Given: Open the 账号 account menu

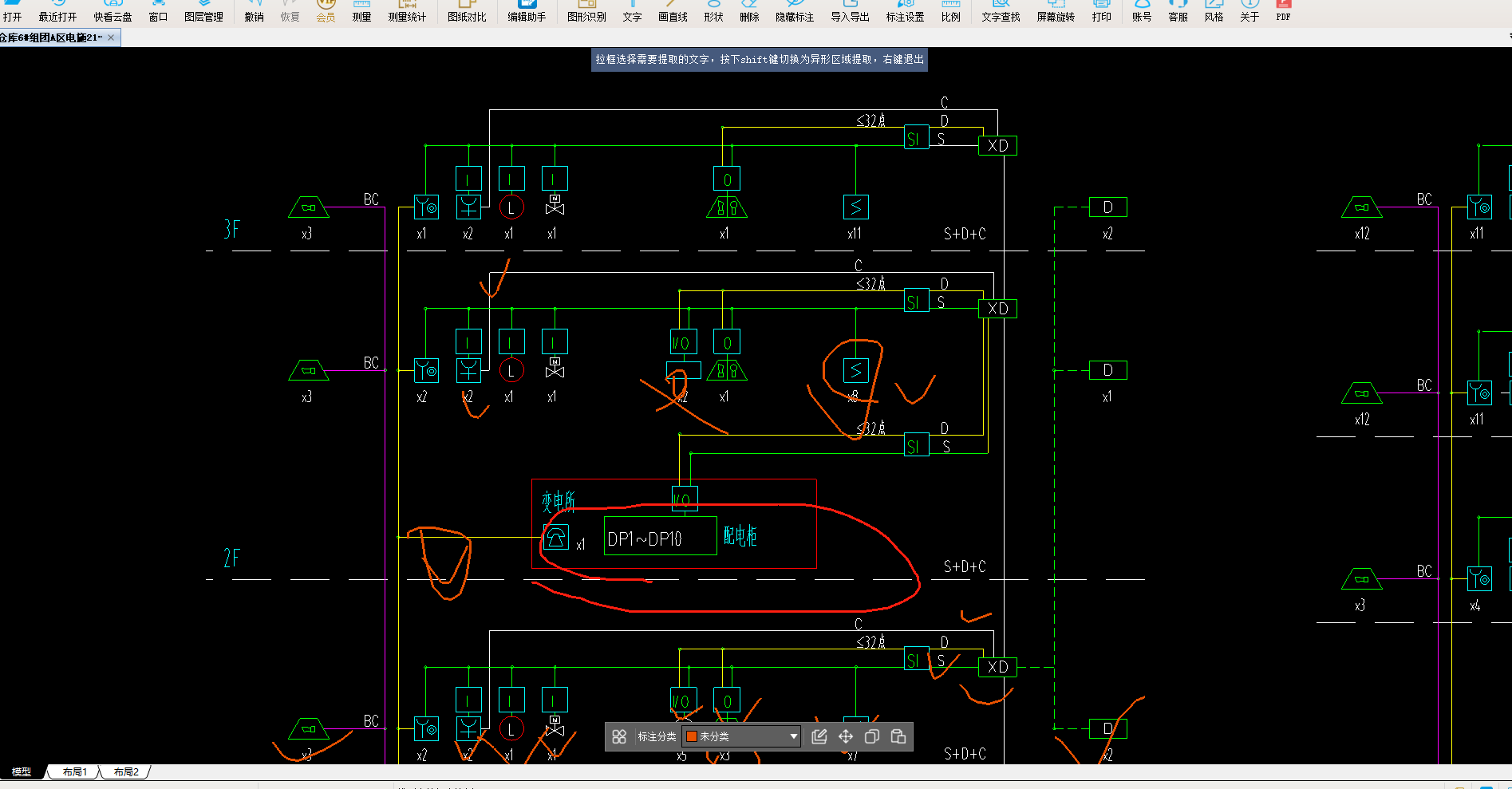Looking at the screenshot, I should pos(1142,11).
